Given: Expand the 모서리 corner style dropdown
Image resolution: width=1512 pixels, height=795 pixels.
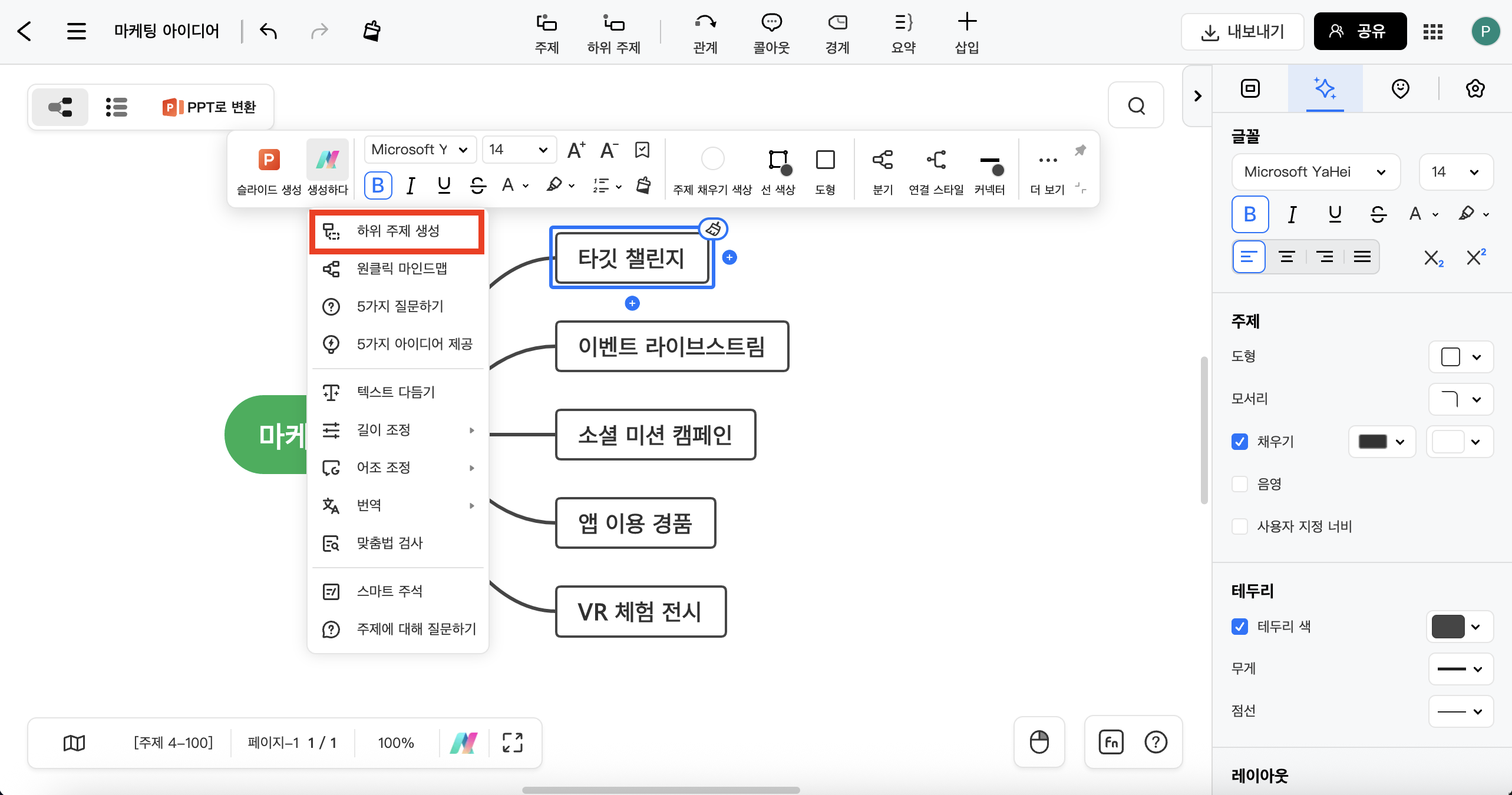Looking at the screenshot, I should pyautogui.click(x=1461, y=399).
